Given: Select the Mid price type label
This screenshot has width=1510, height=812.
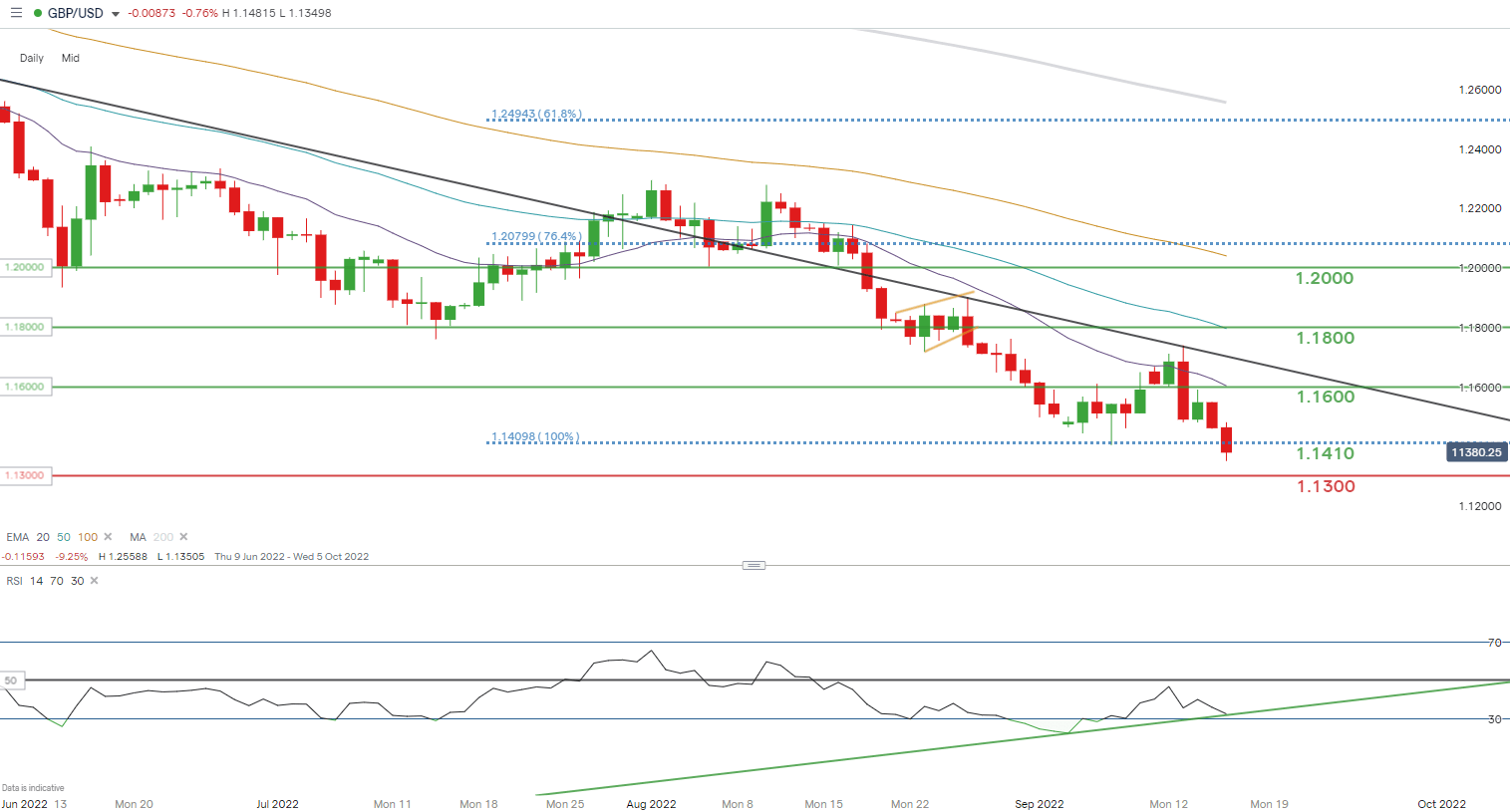Looking at the screenshot, I should point(70,58).
